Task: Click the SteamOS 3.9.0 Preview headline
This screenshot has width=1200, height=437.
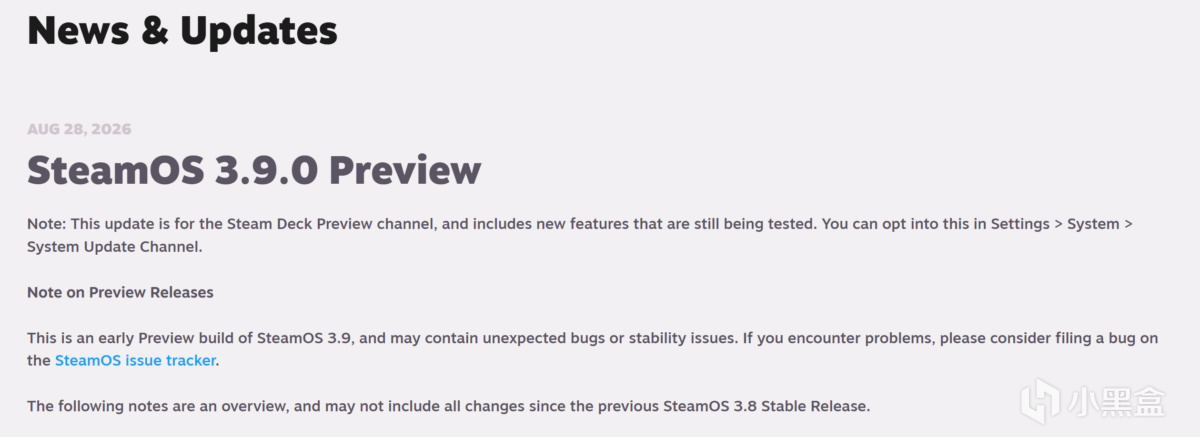Action: click(254, 171)
